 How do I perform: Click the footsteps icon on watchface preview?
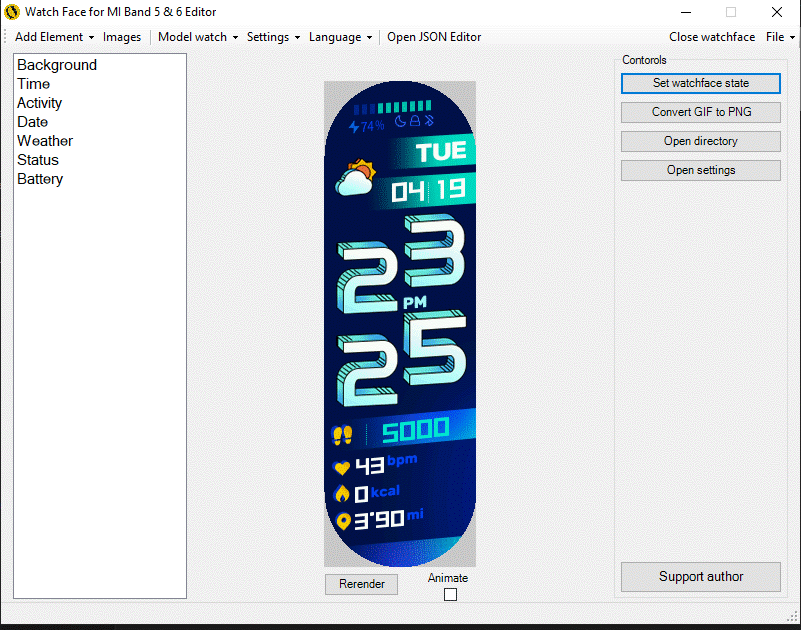pyautogui.click(x=343, y=435)
